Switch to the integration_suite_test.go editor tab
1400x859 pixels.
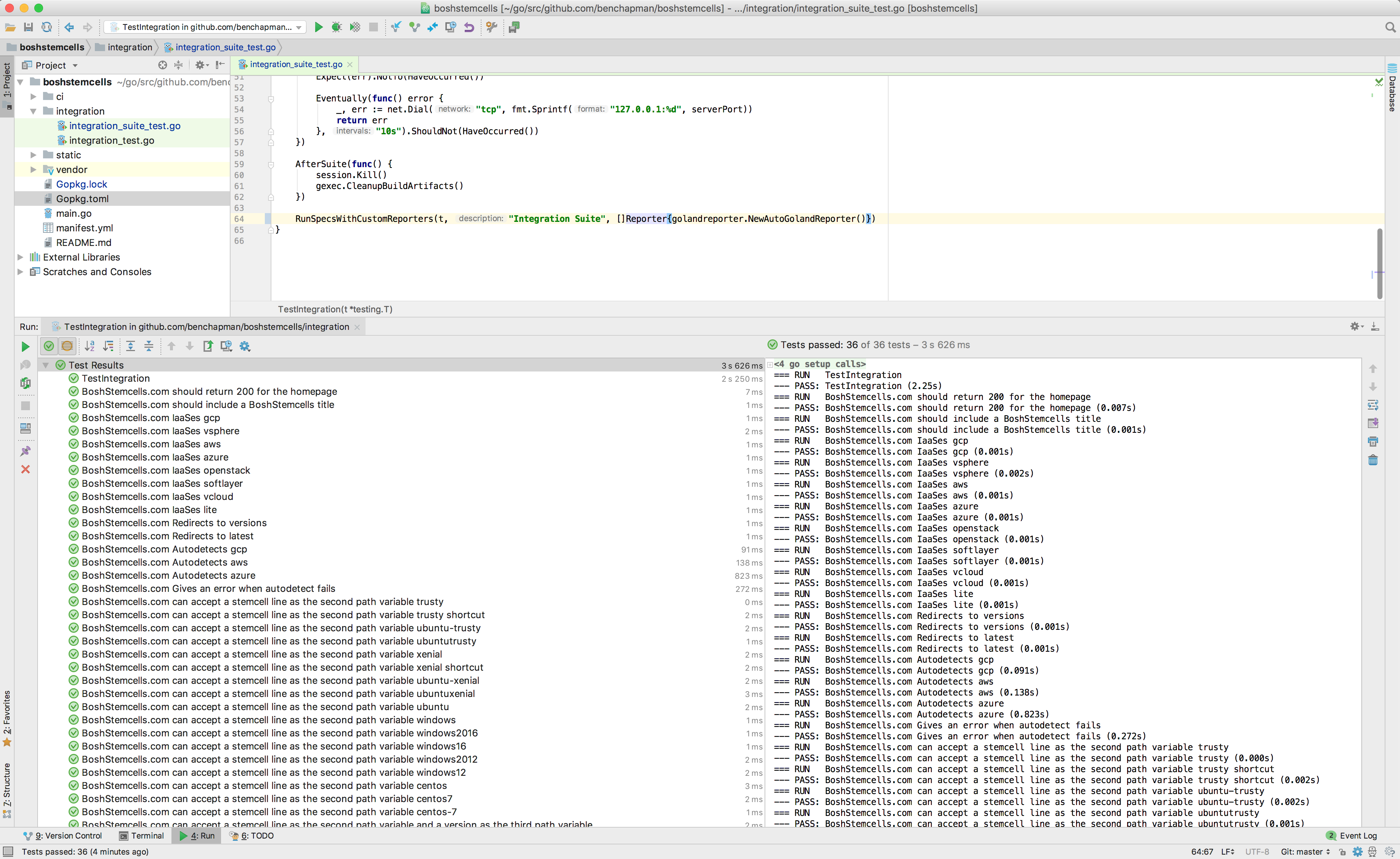point(295,64)
